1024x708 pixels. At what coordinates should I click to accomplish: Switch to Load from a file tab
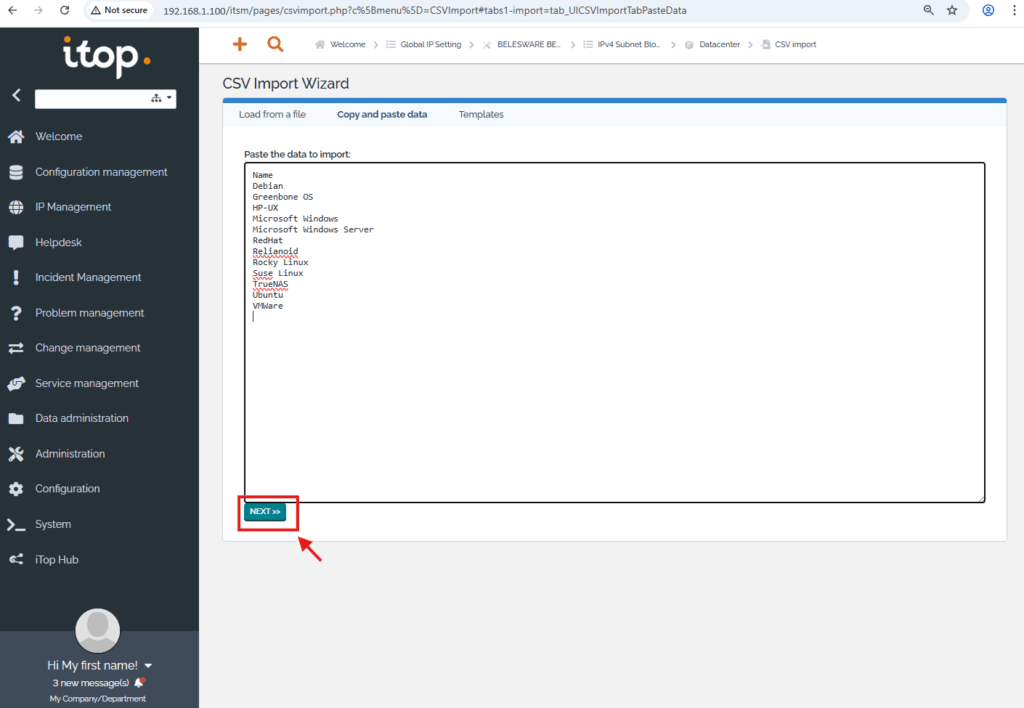point(272,115)
